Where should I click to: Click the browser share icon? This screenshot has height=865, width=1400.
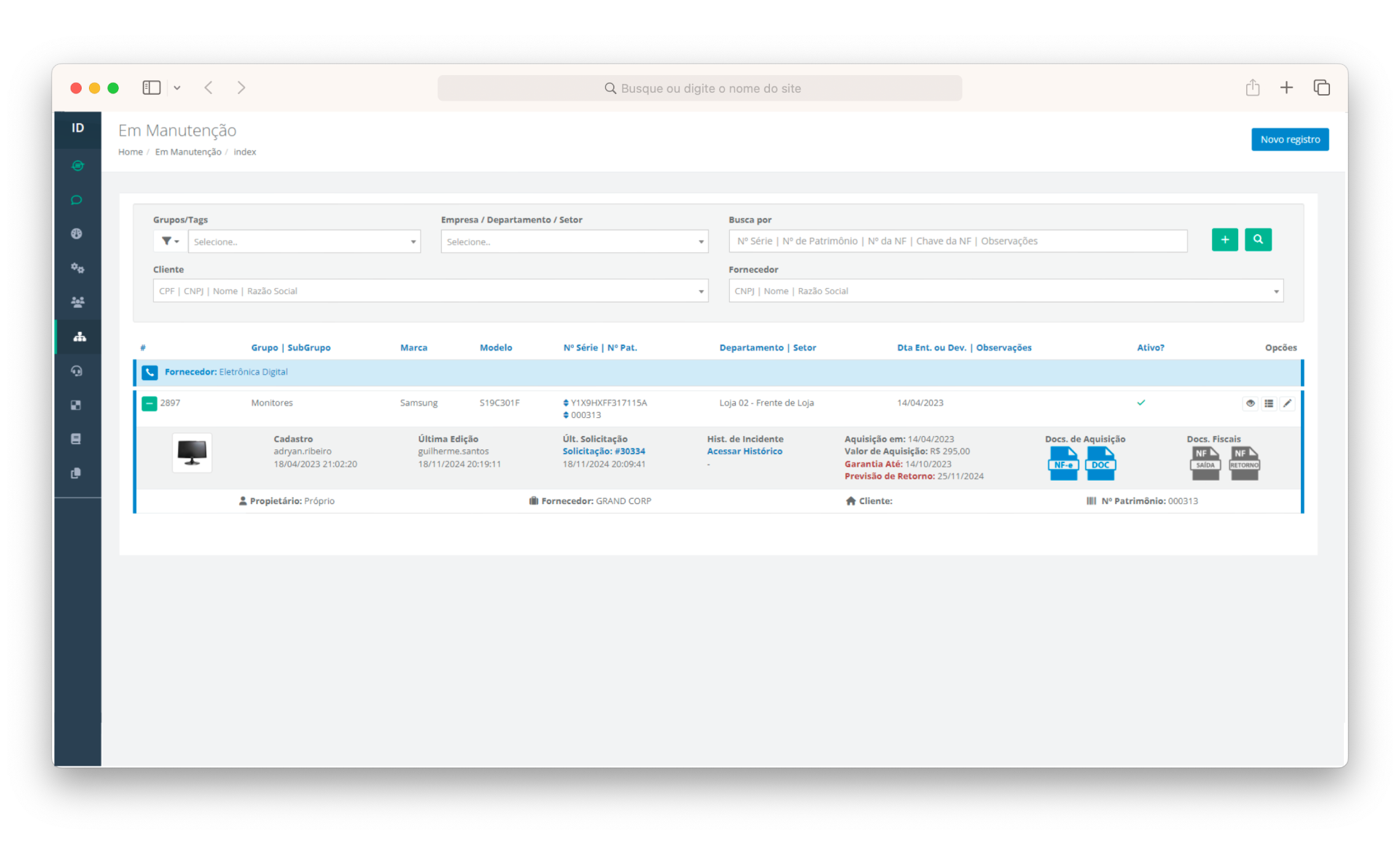pos(1253,88)
